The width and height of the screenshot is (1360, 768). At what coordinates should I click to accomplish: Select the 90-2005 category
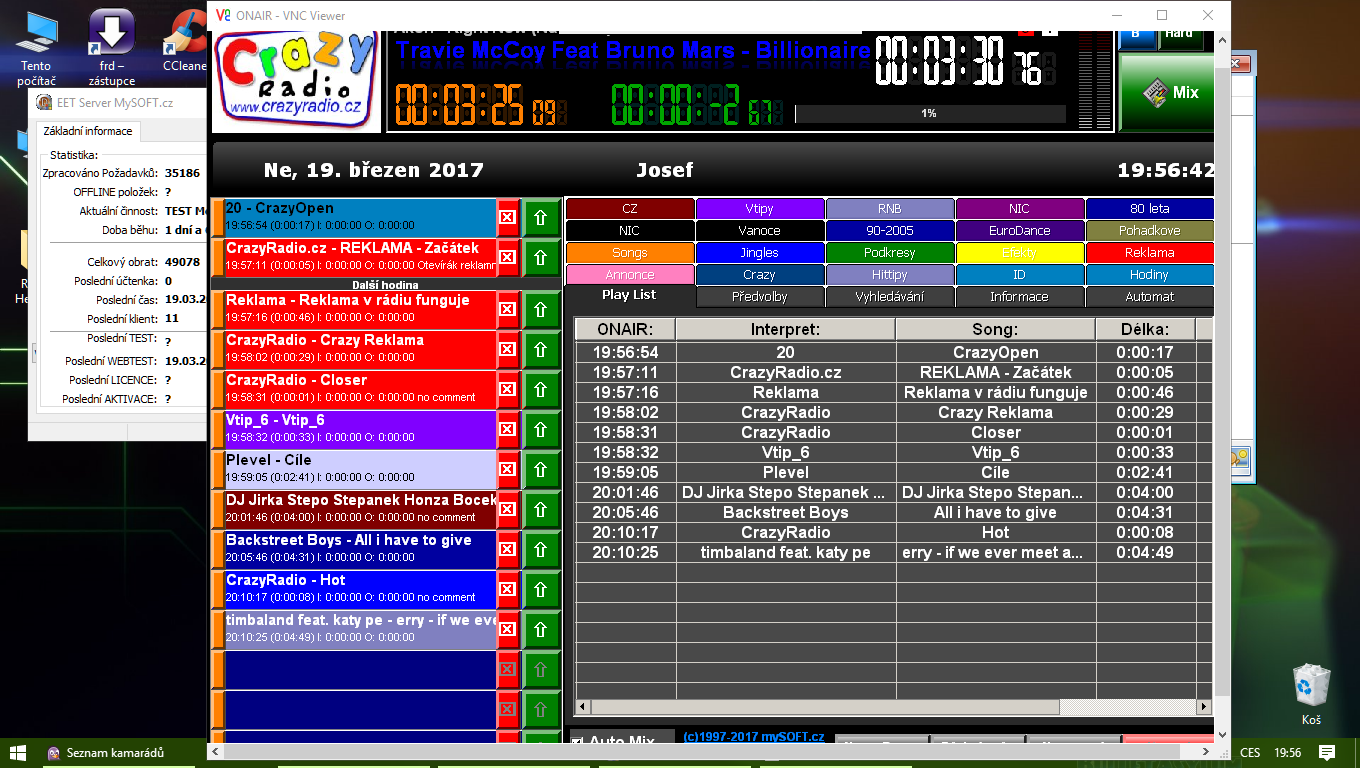pos(890,231)
